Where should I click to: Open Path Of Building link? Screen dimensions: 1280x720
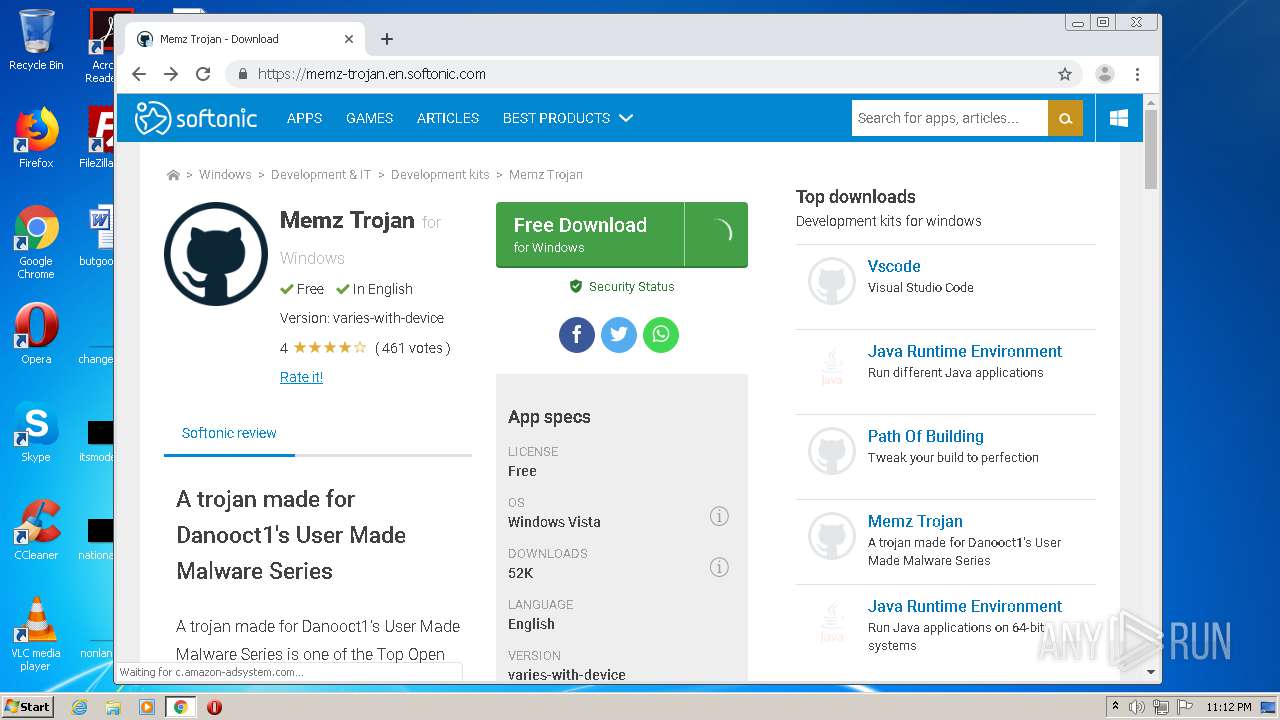[x=926, y=436]
